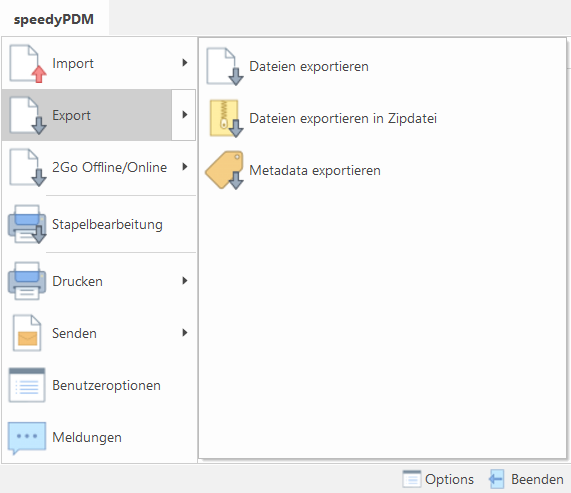Click the Drucken printer icon
The width and height of the screenshot is (571, 493).
pos(27,281)
